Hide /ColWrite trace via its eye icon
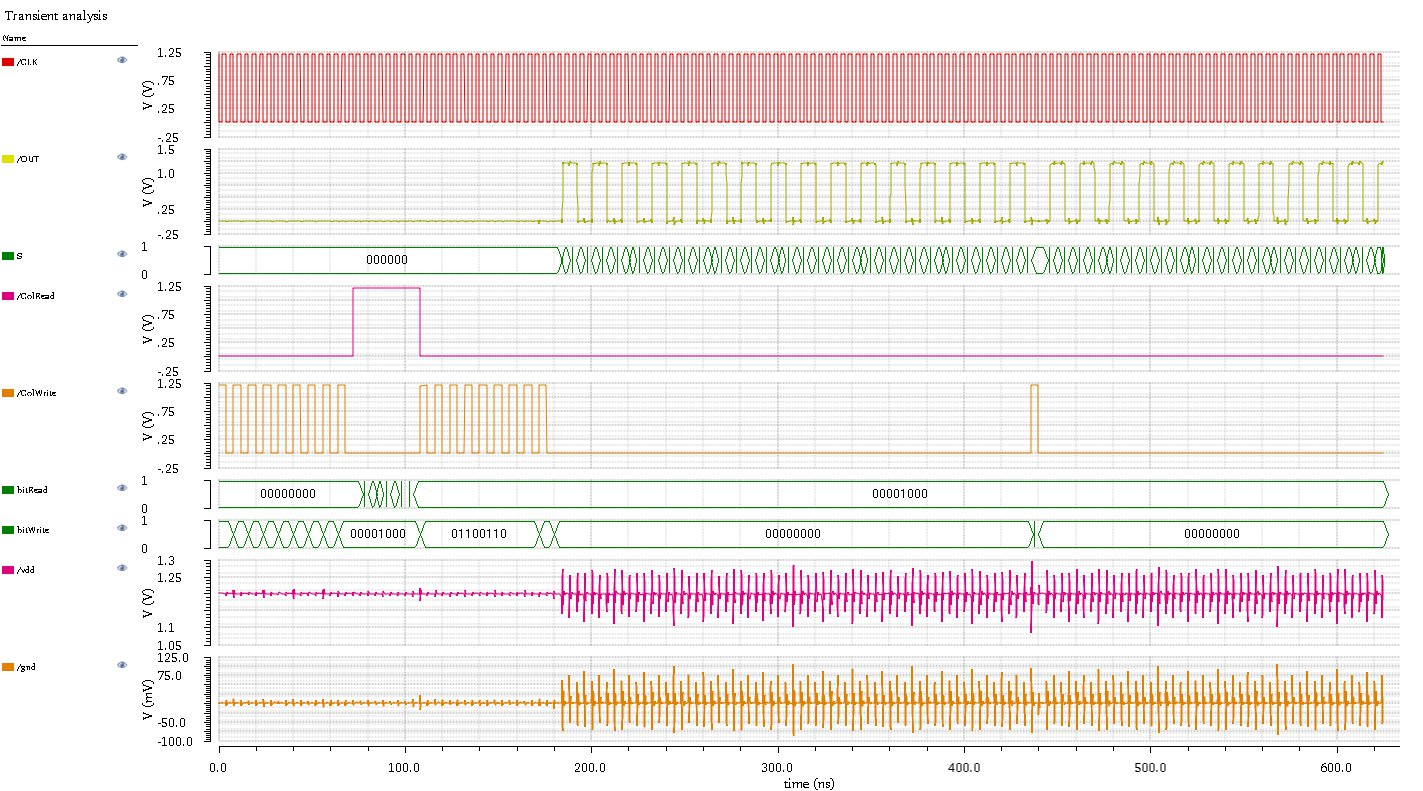1423x791 pixels. (122, 392)
